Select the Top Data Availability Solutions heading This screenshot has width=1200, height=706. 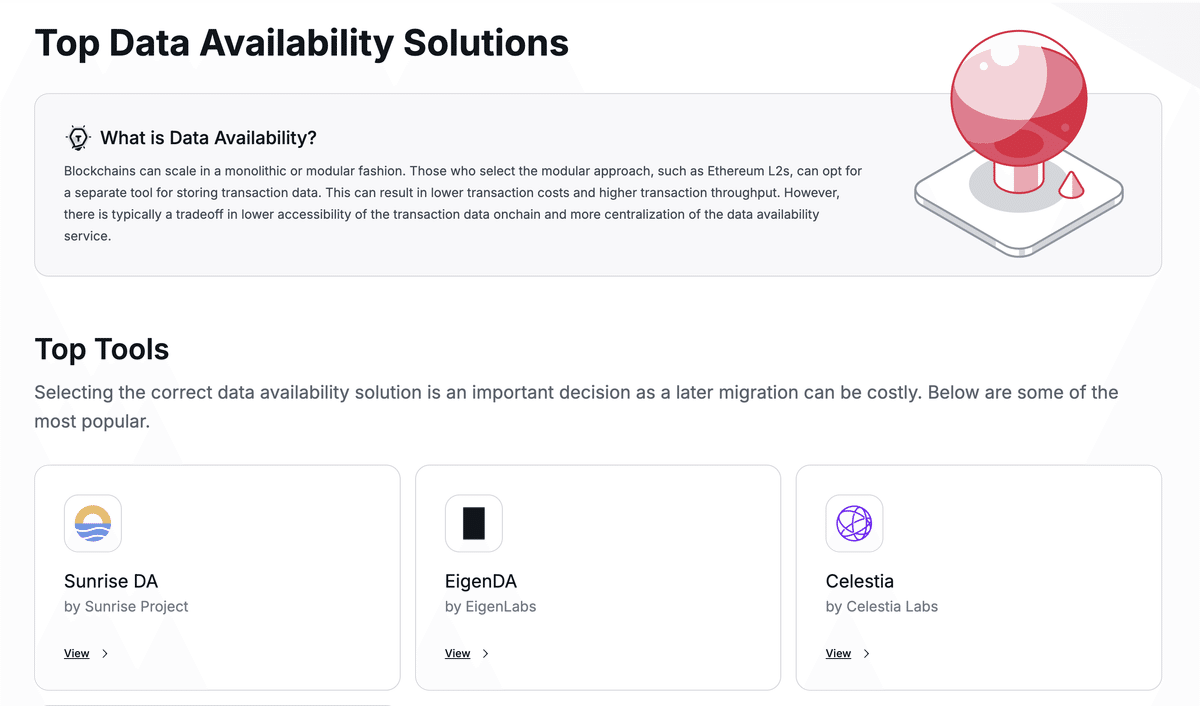pos(301,42)
